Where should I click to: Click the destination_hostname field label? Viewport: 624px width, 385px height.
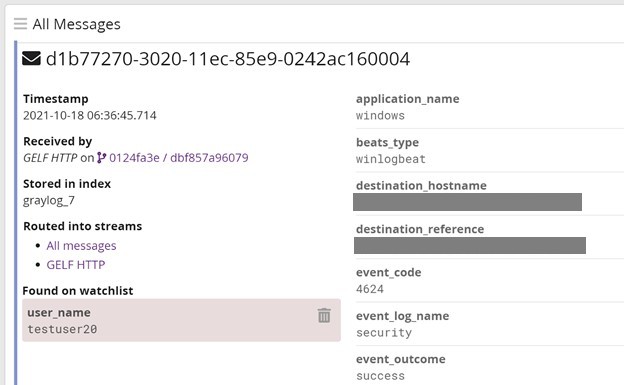click(421, 186)
